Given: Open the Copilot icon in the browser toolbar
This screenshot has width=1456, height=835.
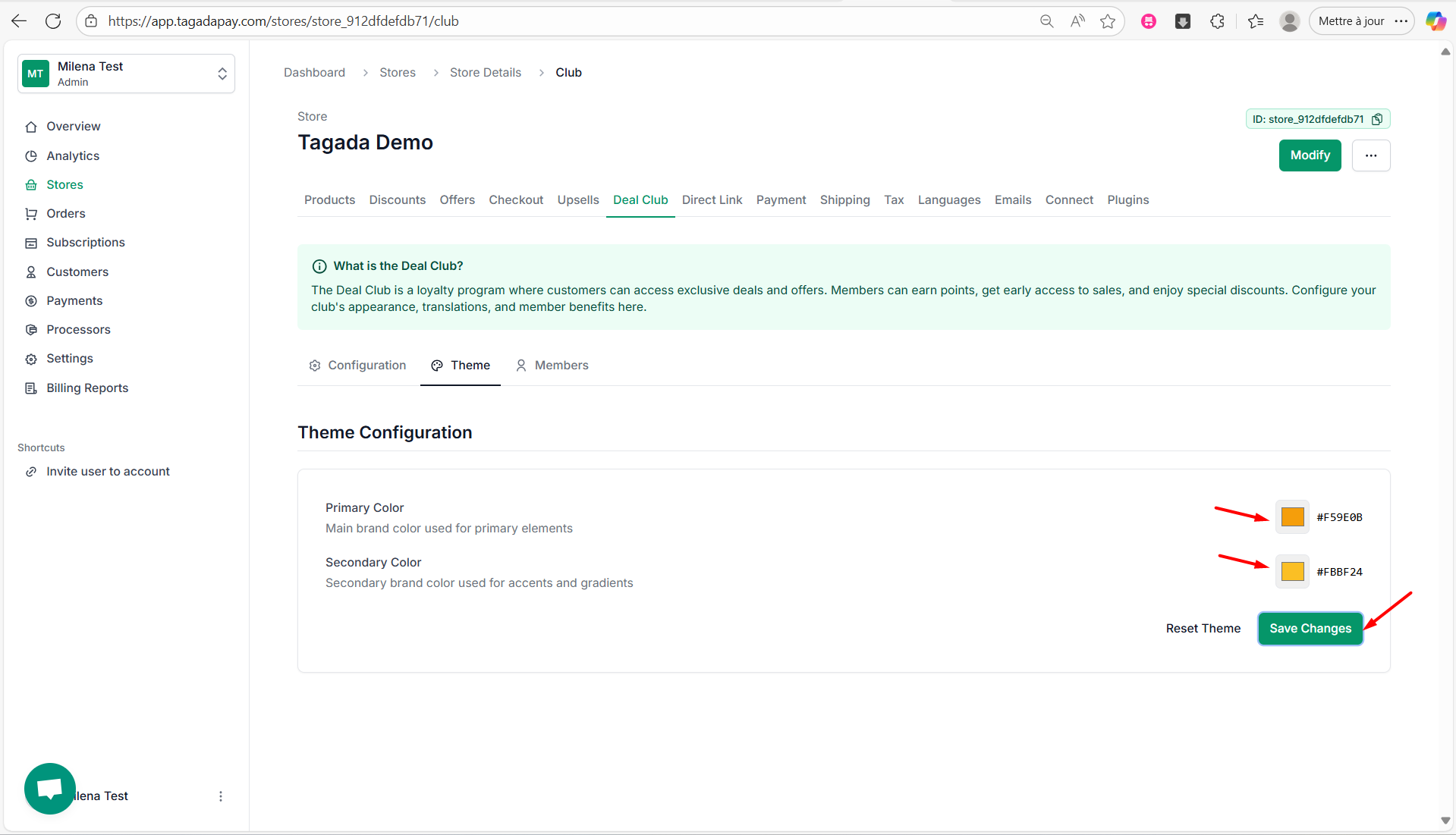Looking at the screenshot, I should coord(1435,21).
